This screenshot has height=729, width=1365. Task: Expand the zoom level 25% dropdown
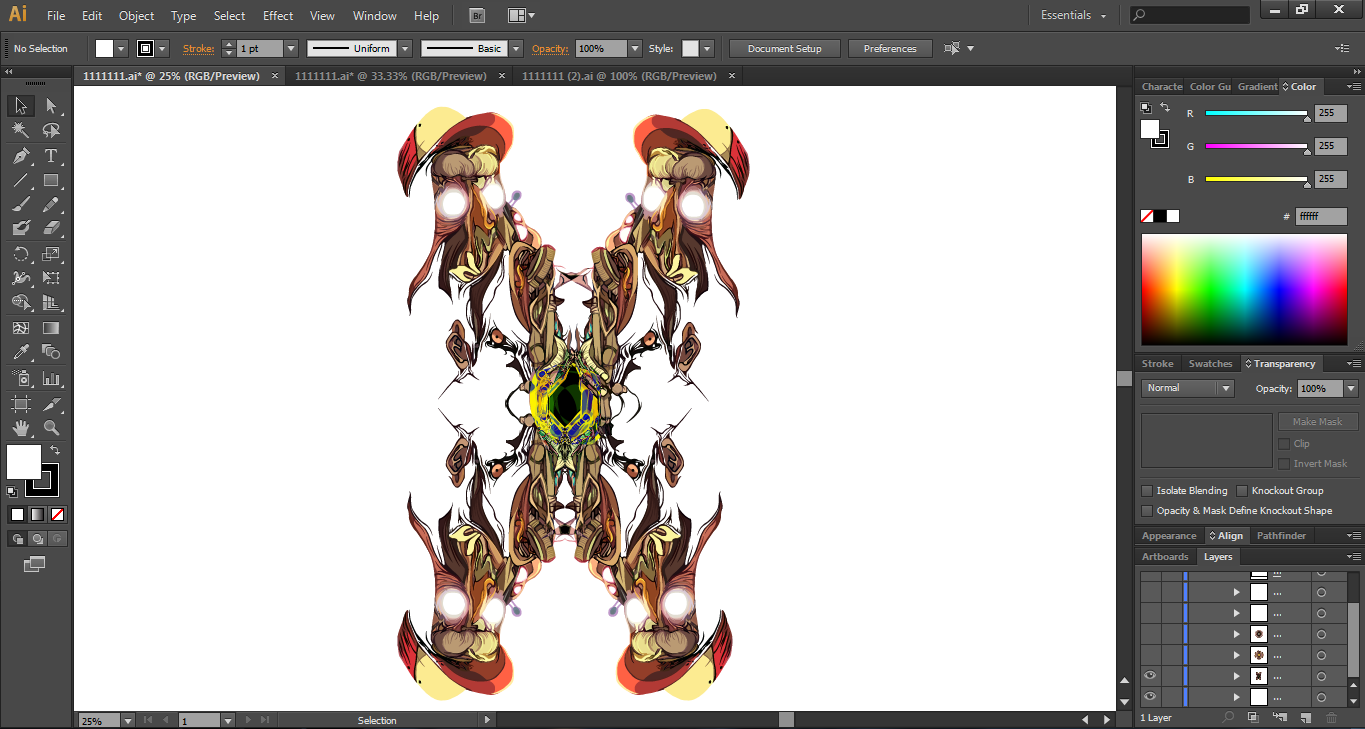(x=128, y=720)
